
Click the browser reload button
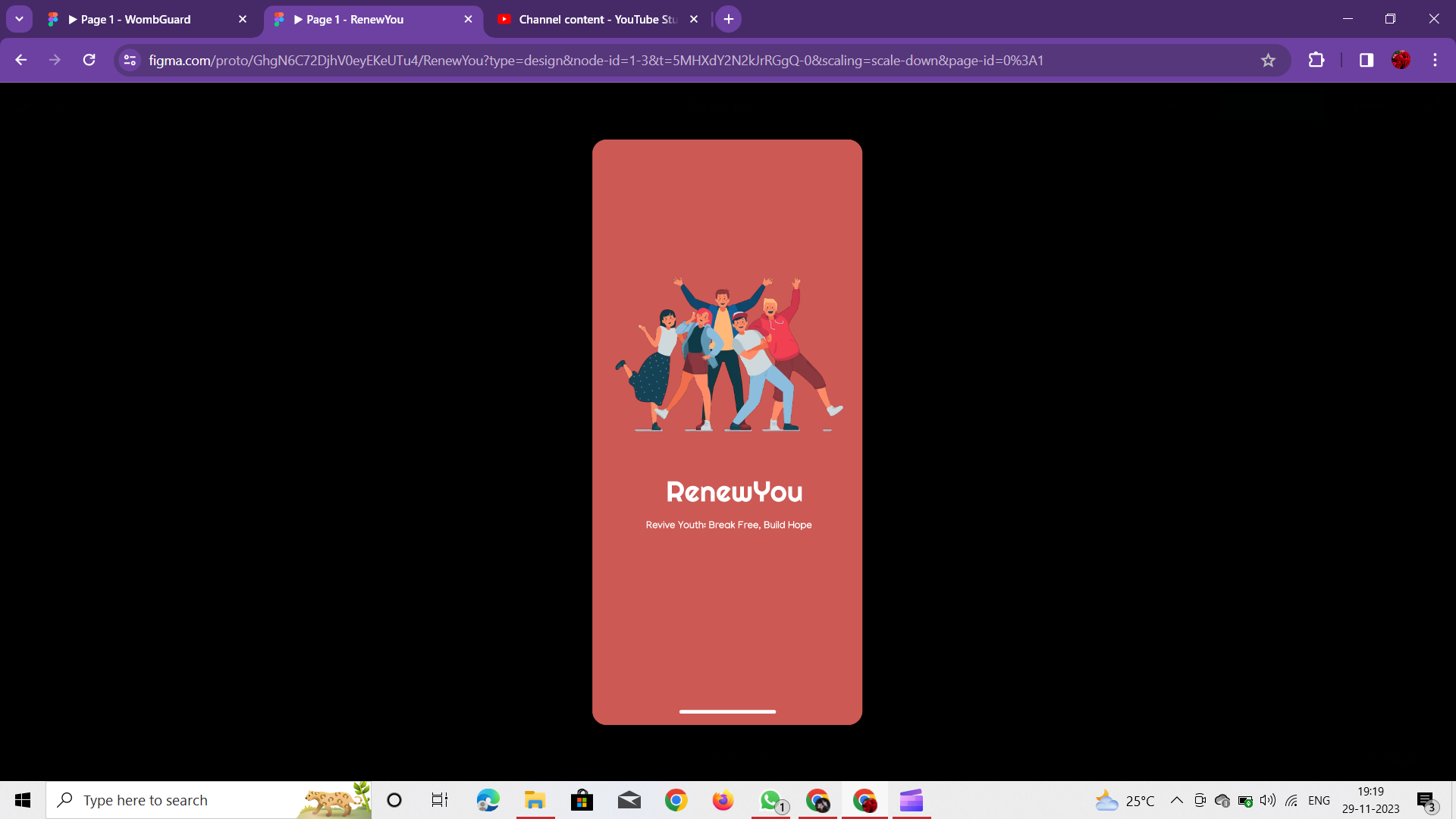(x=89, y=60)
